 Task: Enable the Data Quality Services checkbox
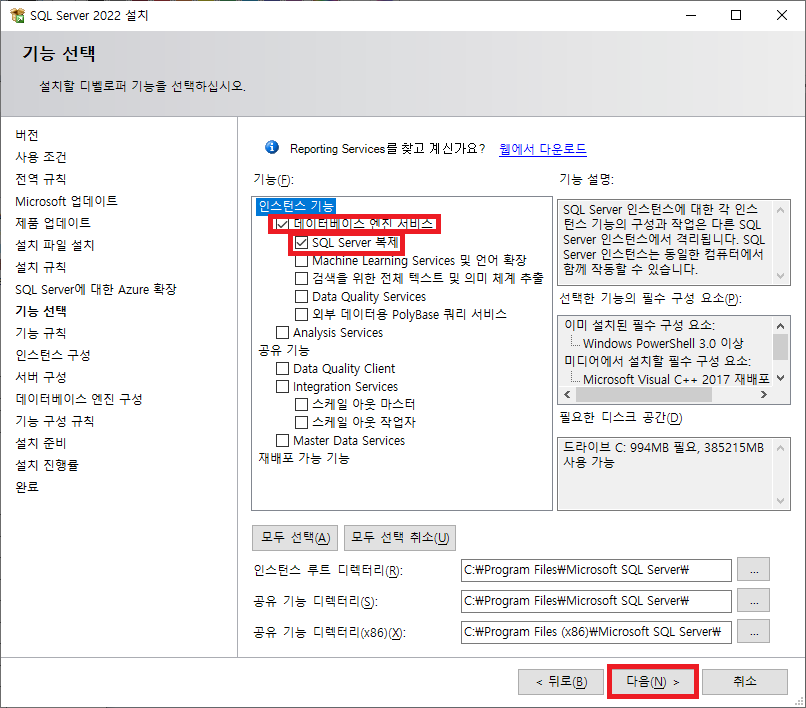(301, 297)
